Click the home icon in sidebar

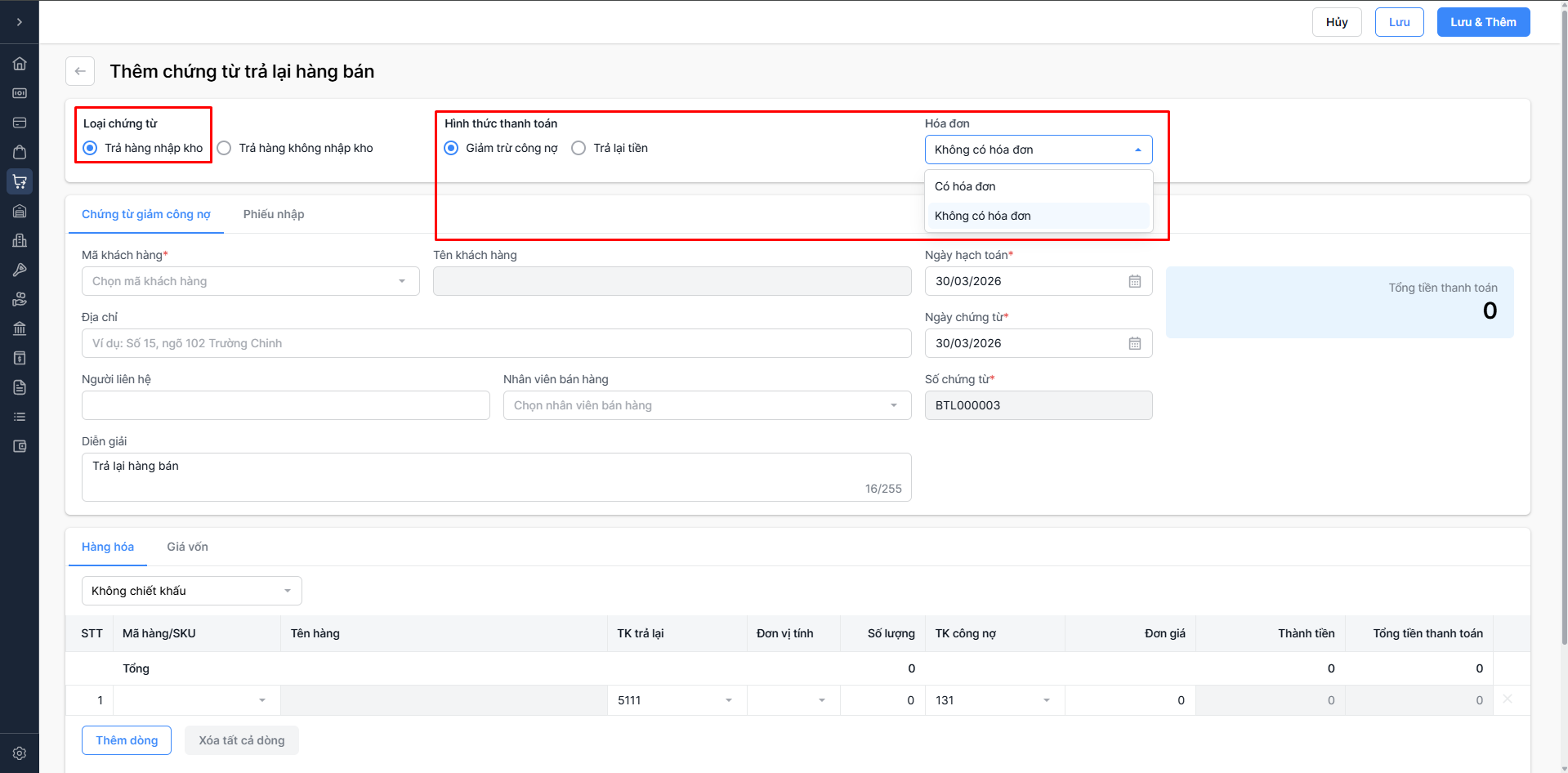[x=20, y=64]
